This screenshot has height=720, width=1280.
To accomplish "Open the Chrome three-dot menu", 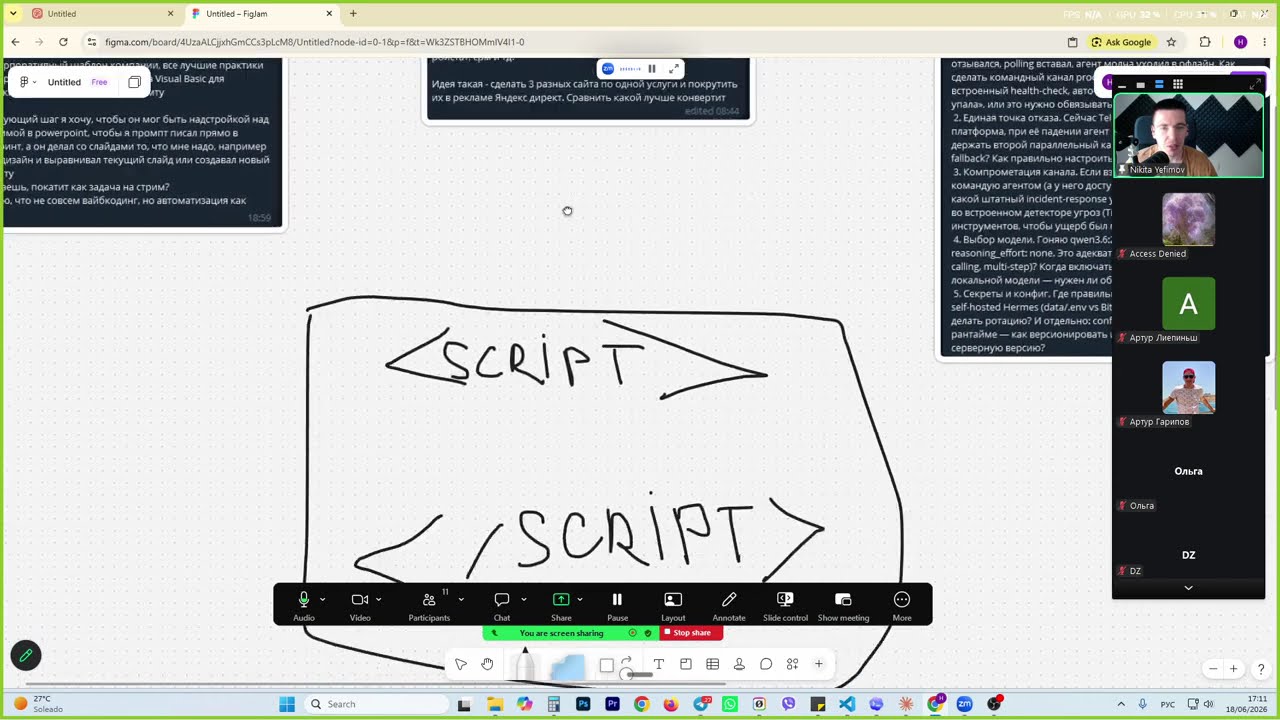I will pyautogui.click(x=1265, y=42).
